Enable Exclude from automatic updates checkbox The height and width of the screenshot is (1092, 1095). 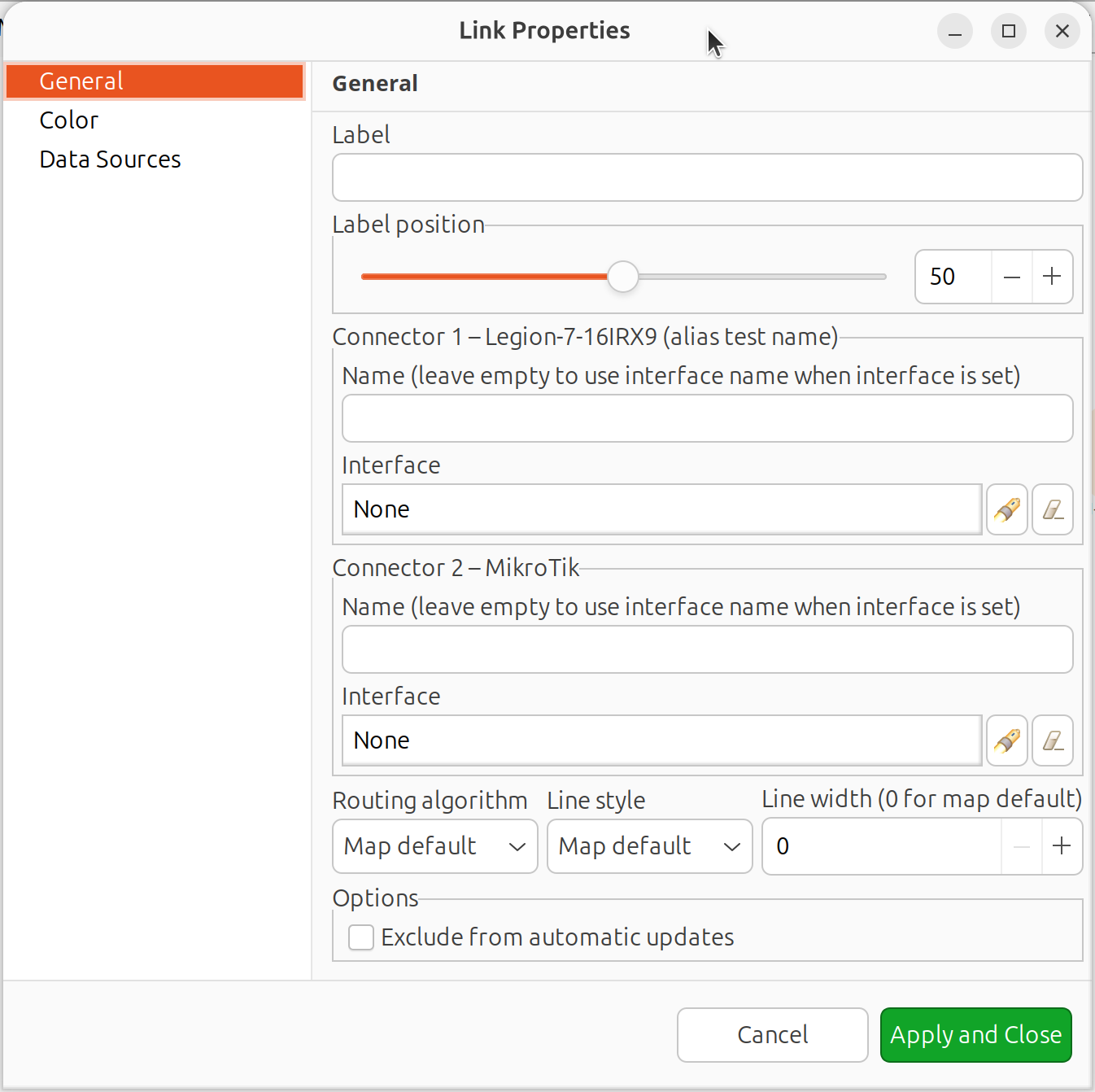[x=361, y=937]
